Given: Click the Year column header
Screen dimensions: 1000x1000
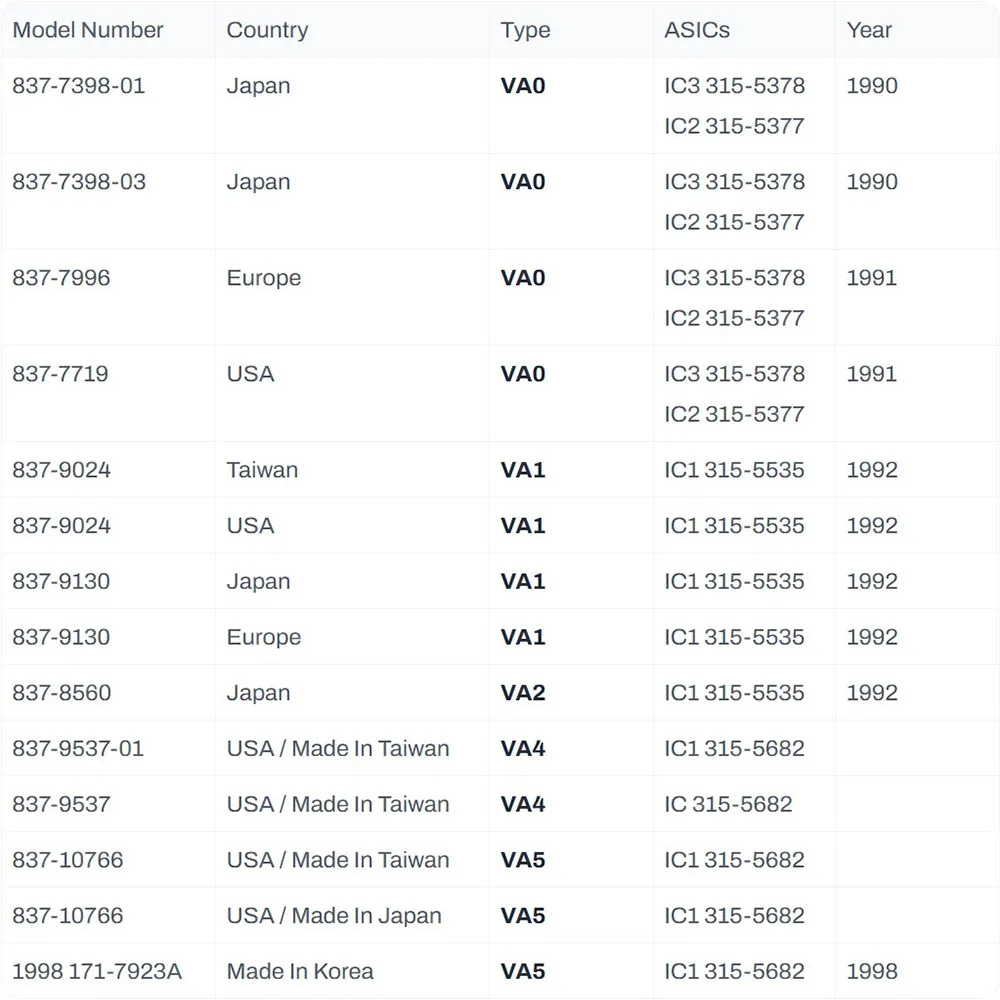Looking at the screenshot, I should point(869,30).
